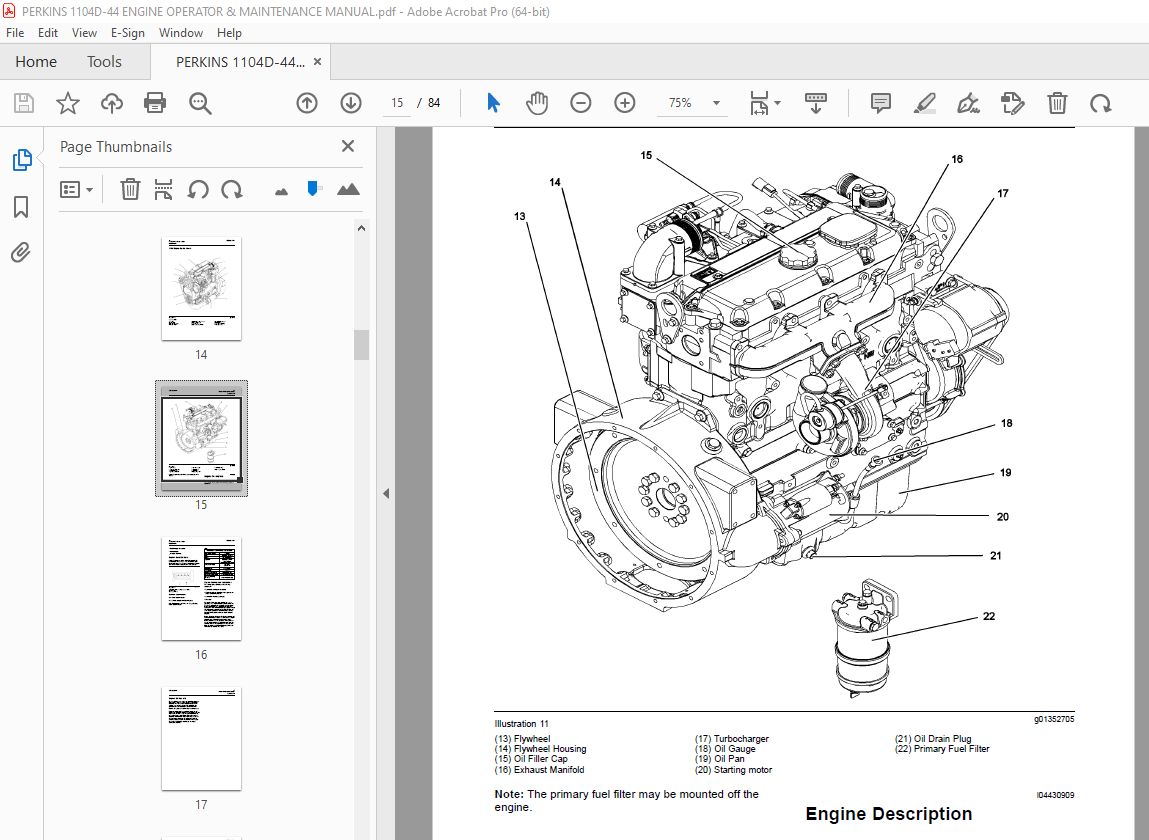
Task: Switch to the Home tab
Action: pos(36,62)
